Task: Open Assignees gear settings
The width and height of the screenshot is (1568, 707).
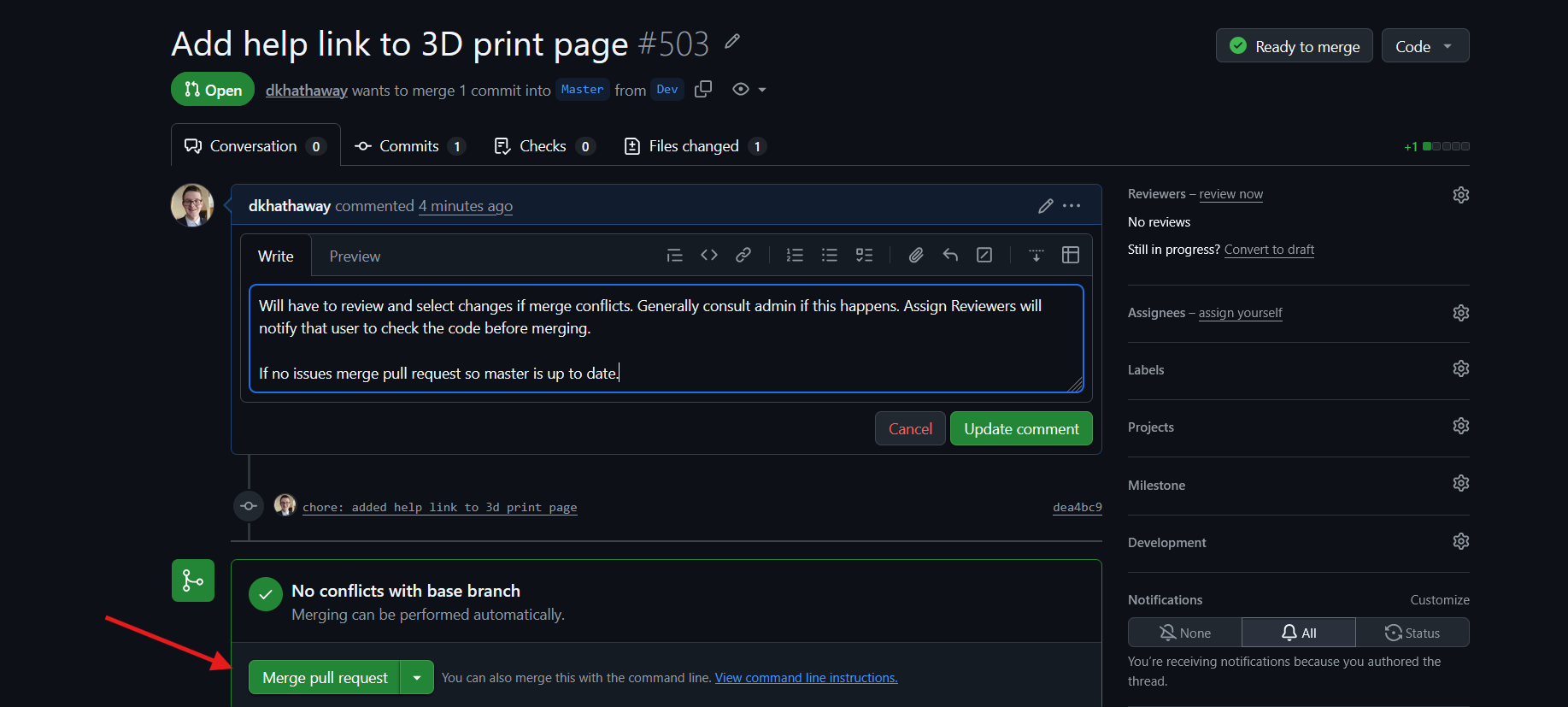Action: (1461, 313)
